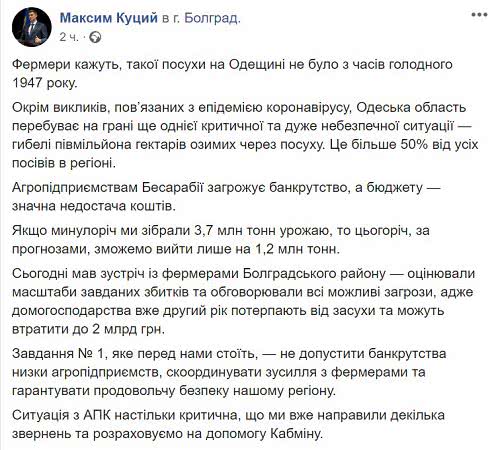Open Максим Куций profile picture
496x450 pixels.
coord(32,27)
